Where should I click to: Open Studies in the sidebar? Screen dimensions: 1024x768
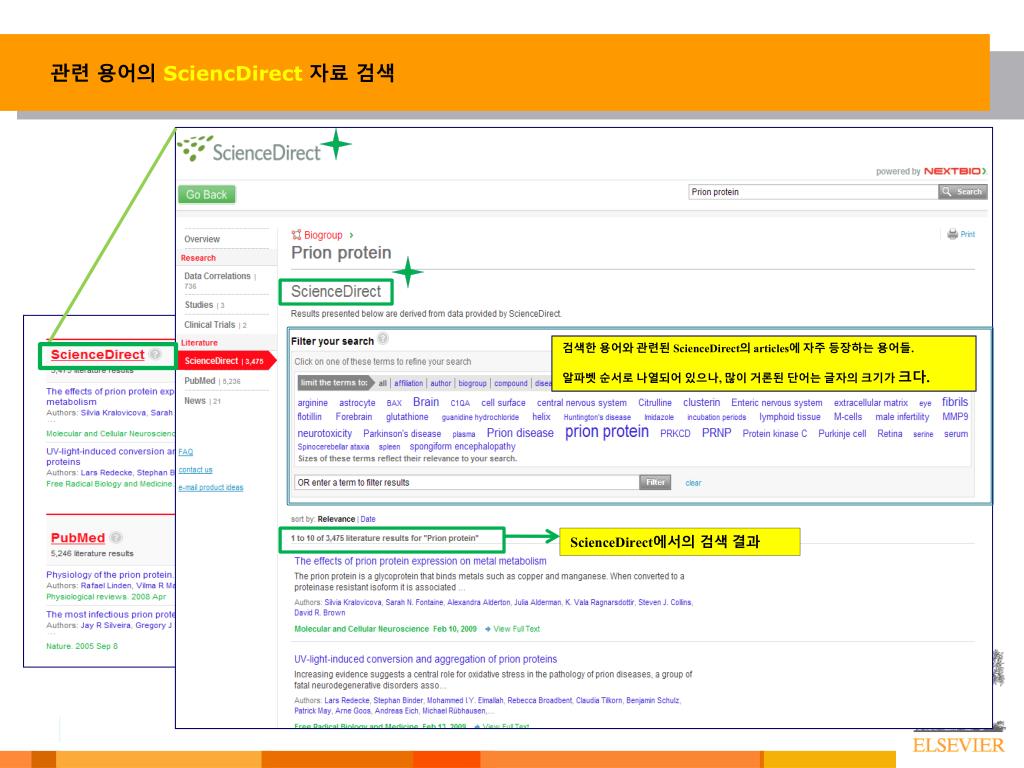(x=199, y=305)
